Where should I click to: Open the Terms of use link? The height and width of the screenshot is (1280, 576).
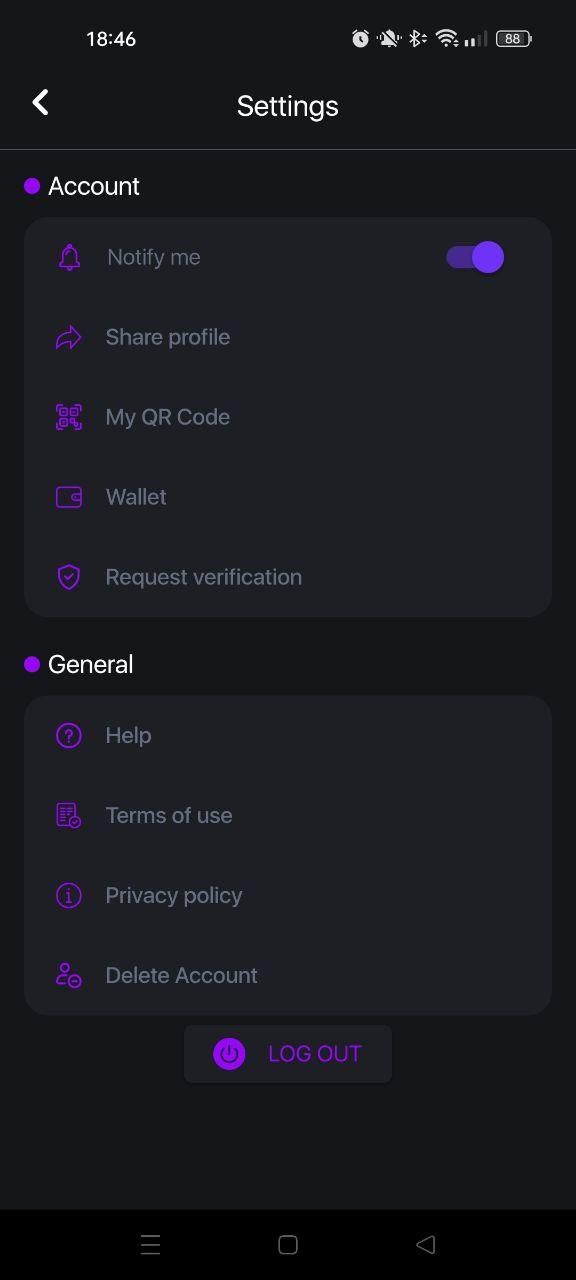click(288, 815)
